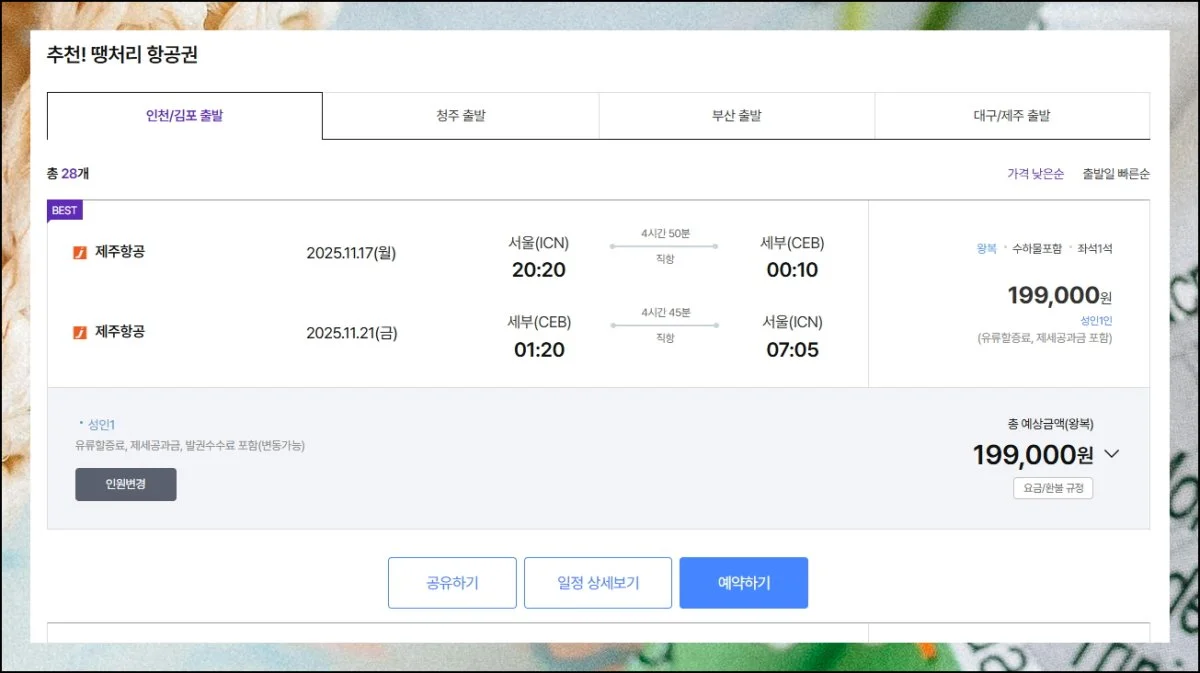Select the 인천/김포 출발 tab
Screen dimensions: 1200x673
(x=185, y=116)
